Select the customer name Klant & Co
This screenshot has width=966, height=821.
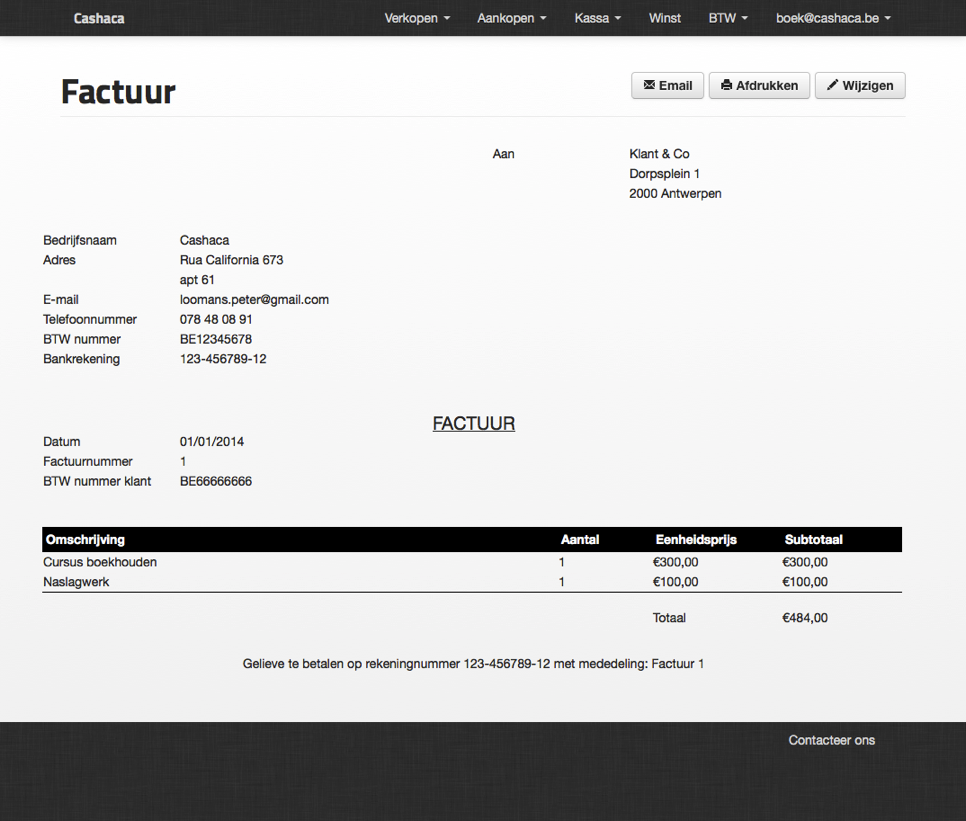point(659,154)
